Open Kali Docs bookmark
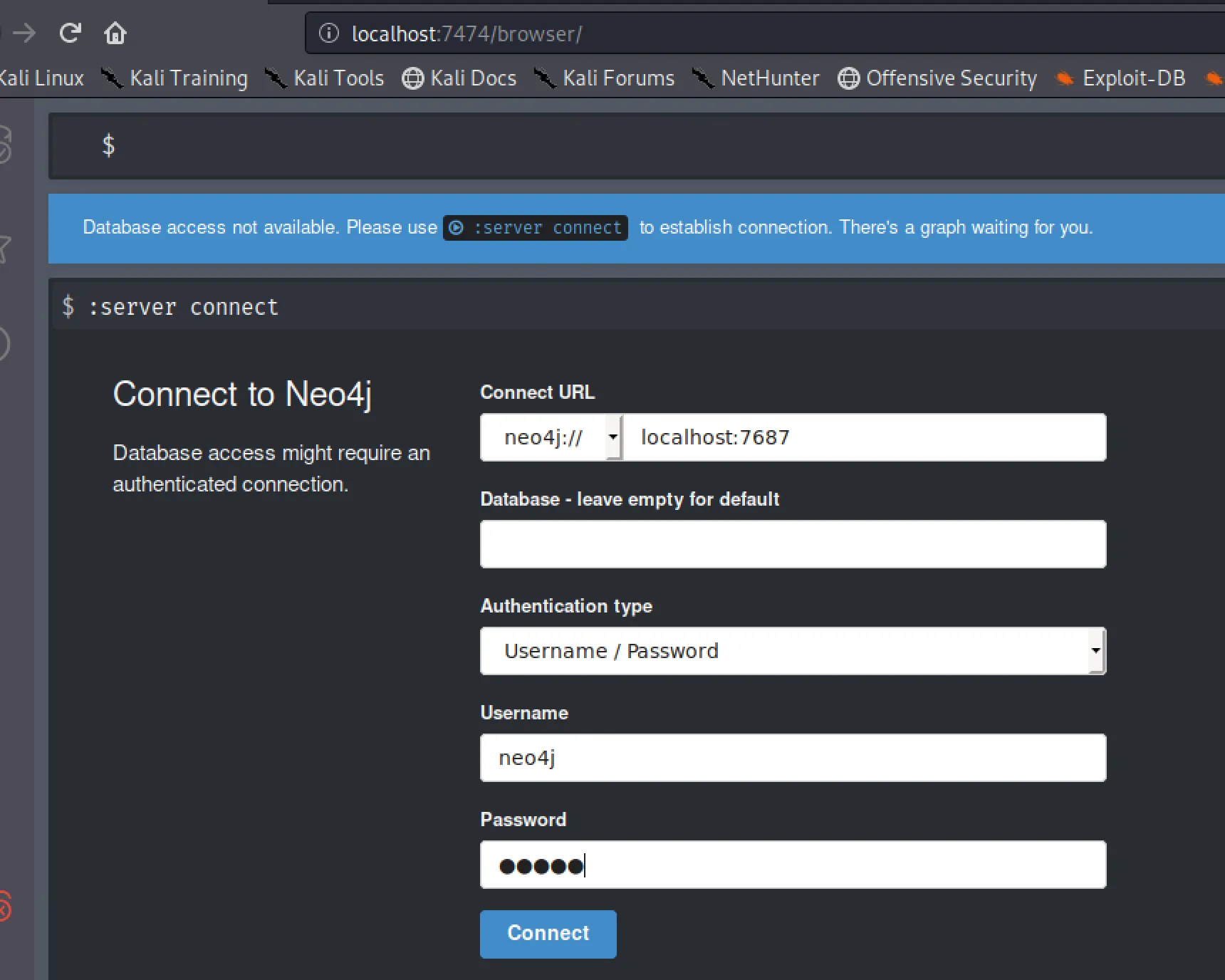The height and width of the screenshot is (980, 1225). point(459,78)
